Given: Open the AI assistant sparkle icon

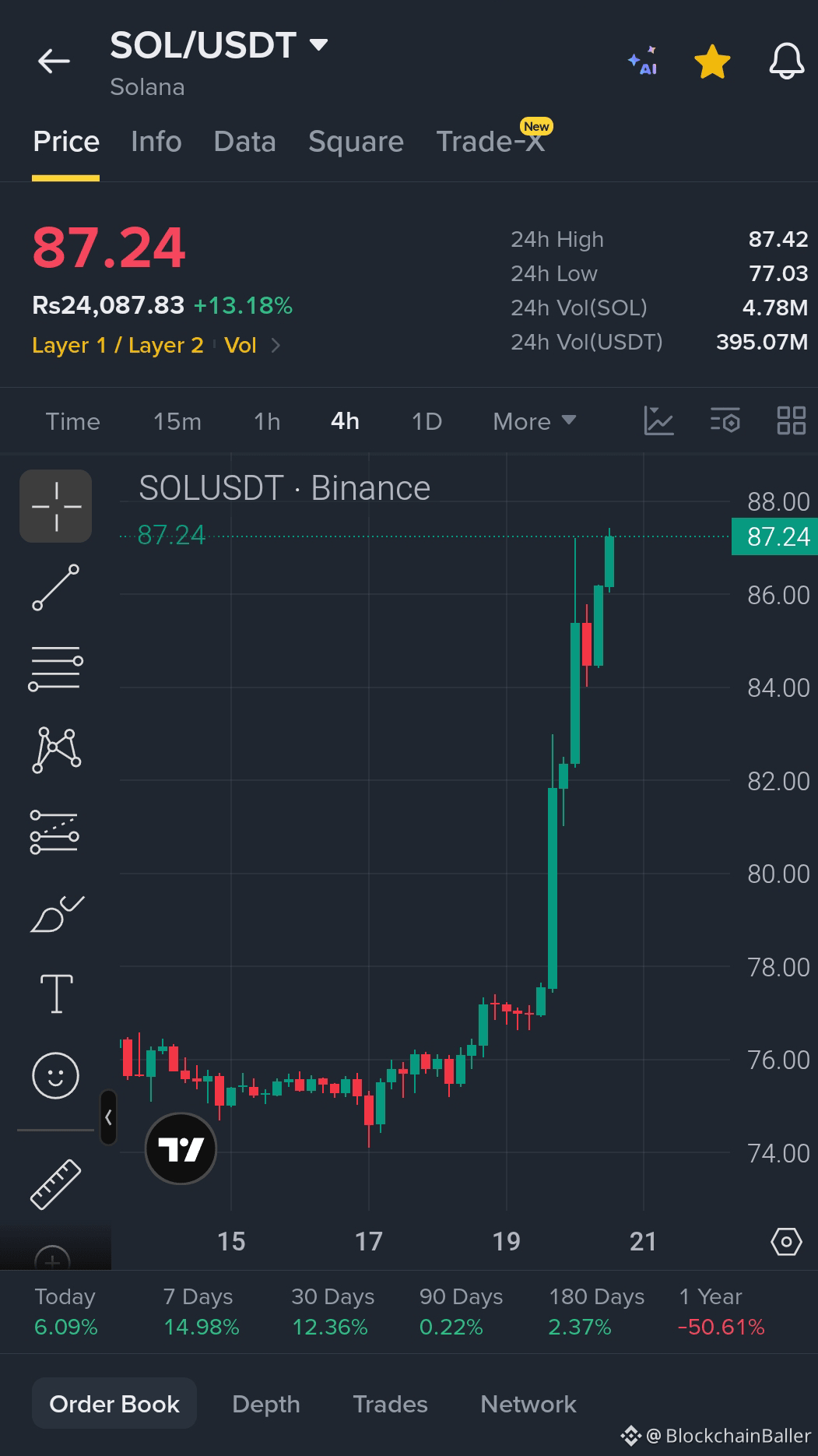Looking at the screenshot, I should [643, 62].
